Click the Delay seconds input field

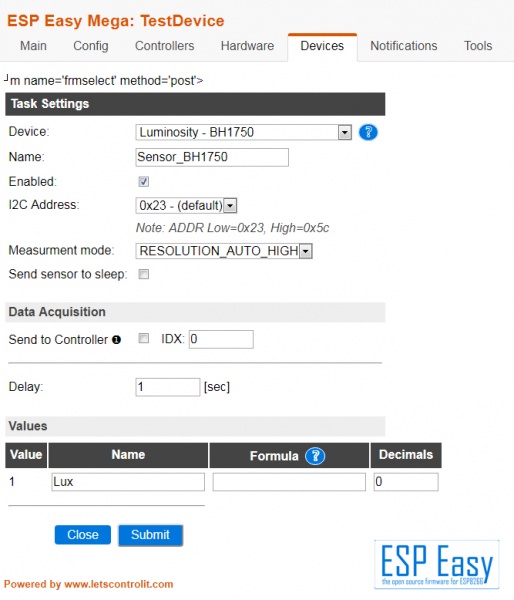pyautogui.click(x=168, y=387)
